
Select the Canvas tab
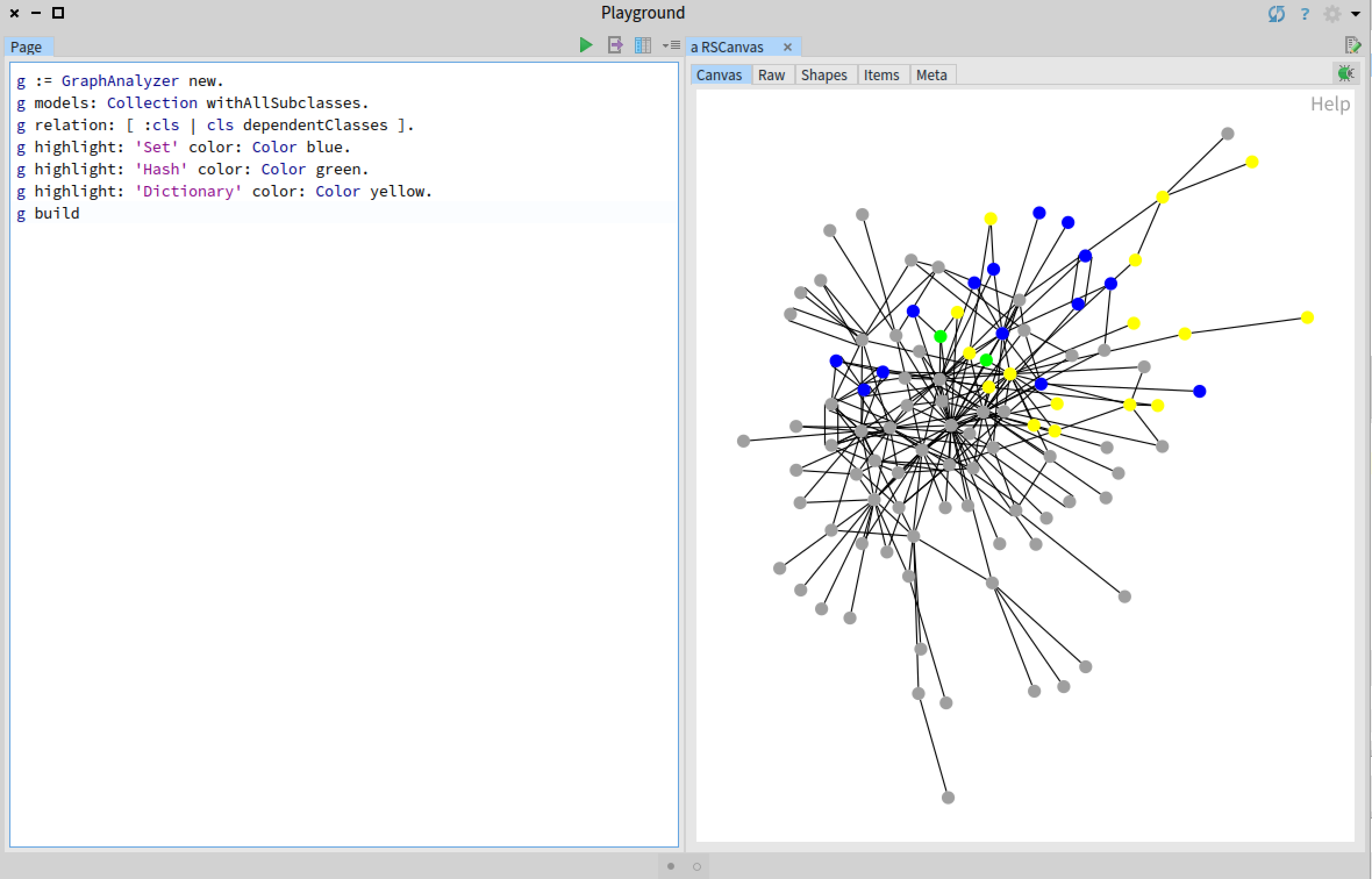718,74
